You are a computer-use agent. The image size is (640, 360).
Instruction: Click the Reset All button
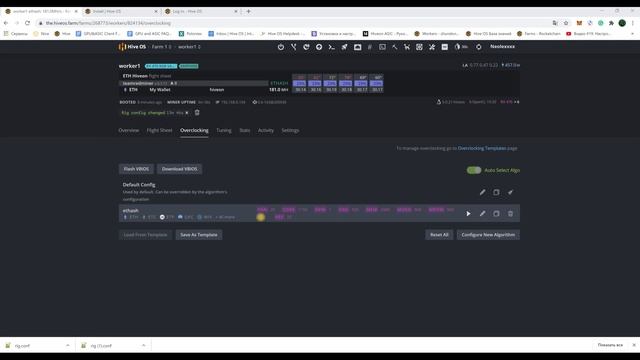point(439,235)
